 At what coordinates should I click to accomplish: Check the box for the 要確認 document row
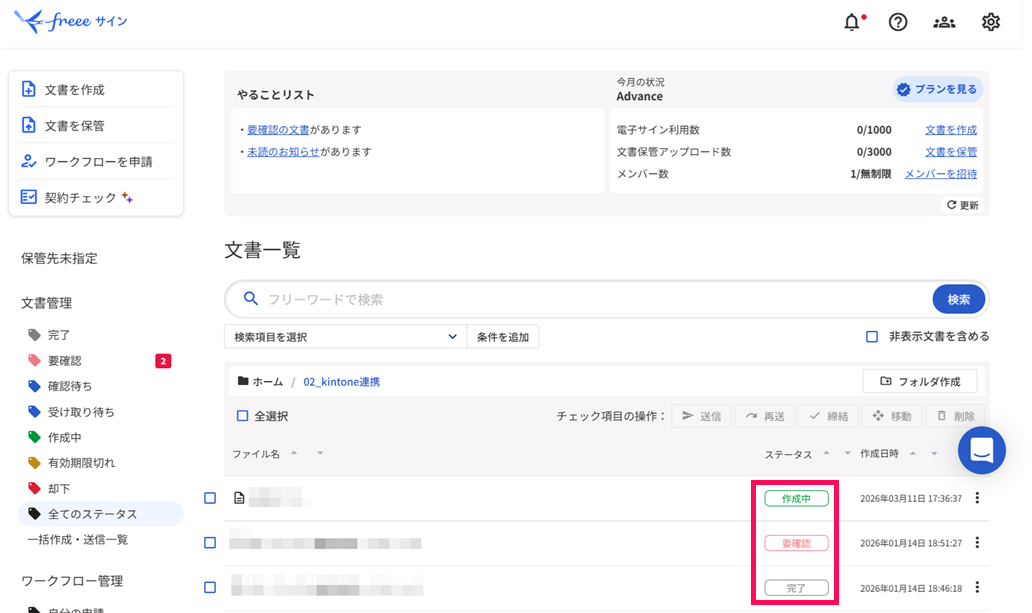[210, 543]
